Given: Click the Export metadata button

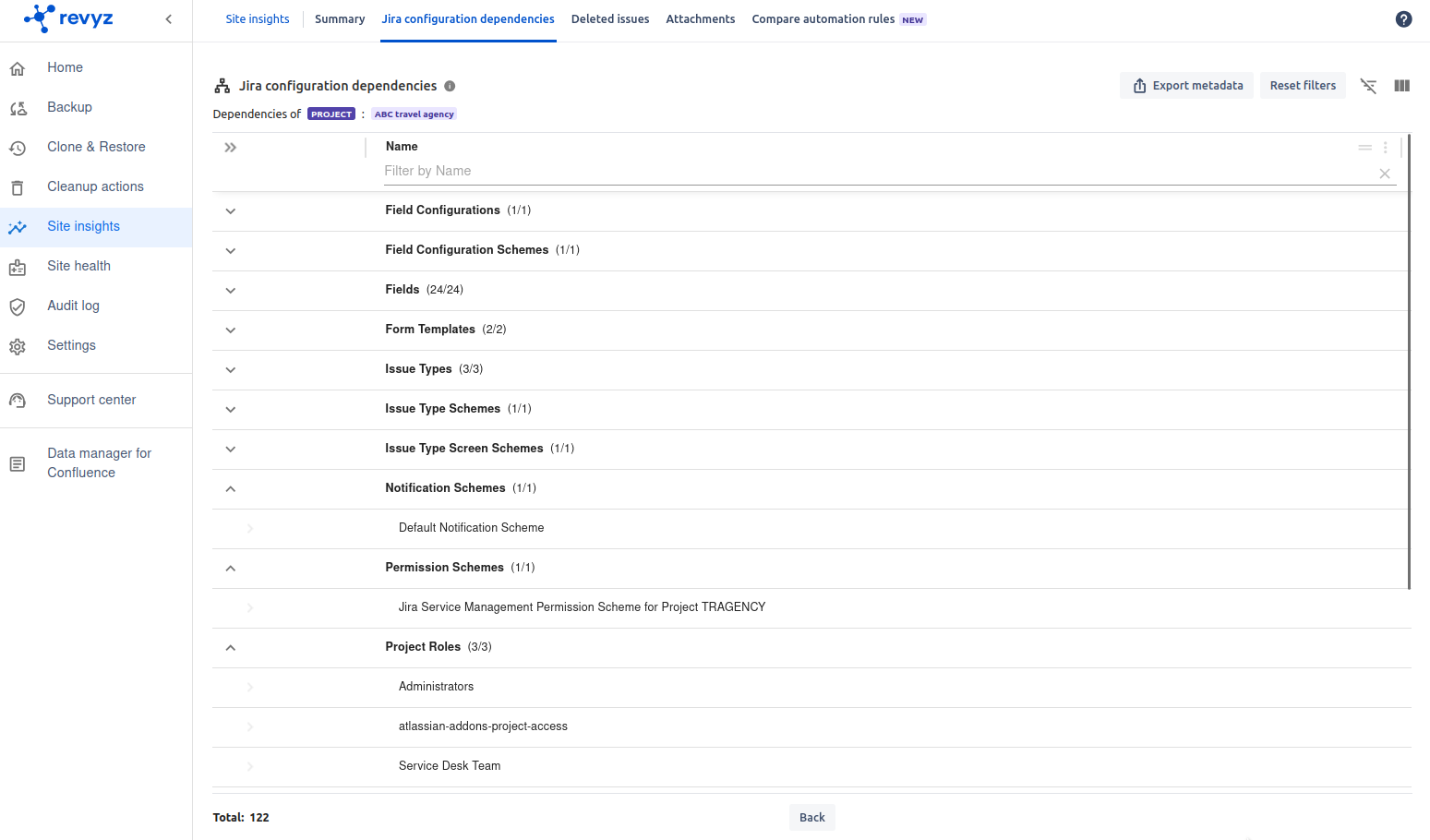Looking at the screenshot, I should point(1186,86).
